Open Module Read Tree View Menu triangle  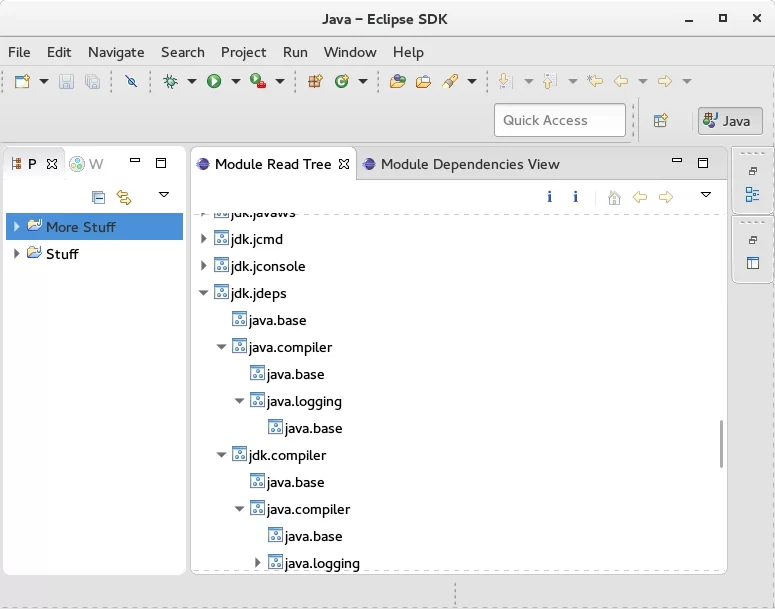pyautogui.click(x=706, y=195)
